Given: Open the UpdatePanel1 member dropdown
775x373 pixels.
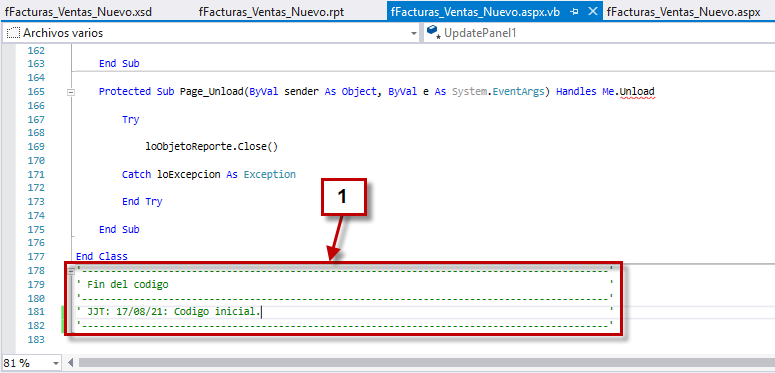Looking at the screenshot, I should pos(599,34).
